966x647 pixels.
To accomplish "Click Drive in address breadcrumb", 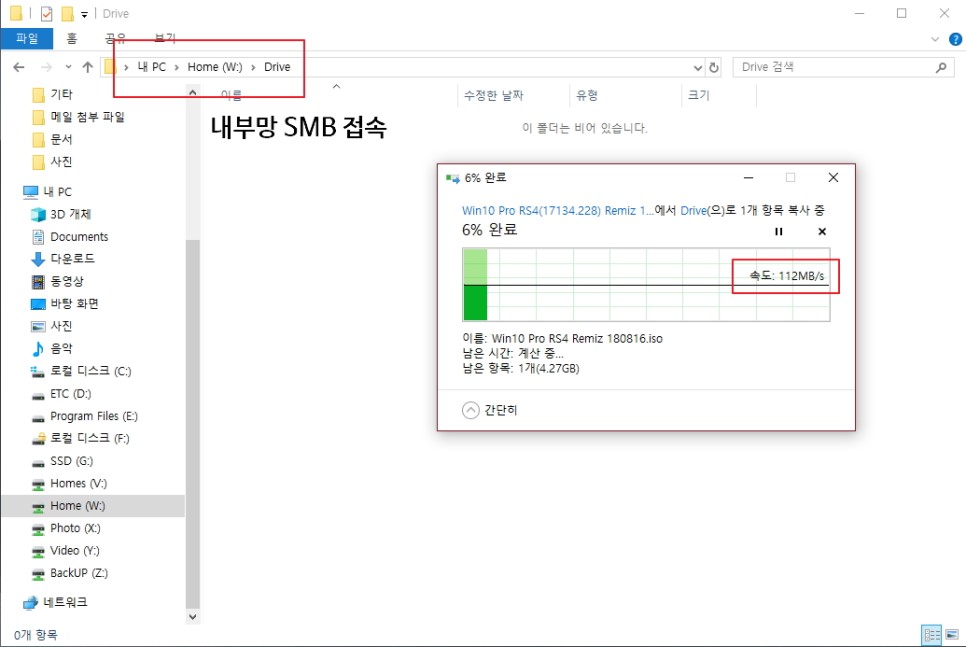I will [277, 67].
